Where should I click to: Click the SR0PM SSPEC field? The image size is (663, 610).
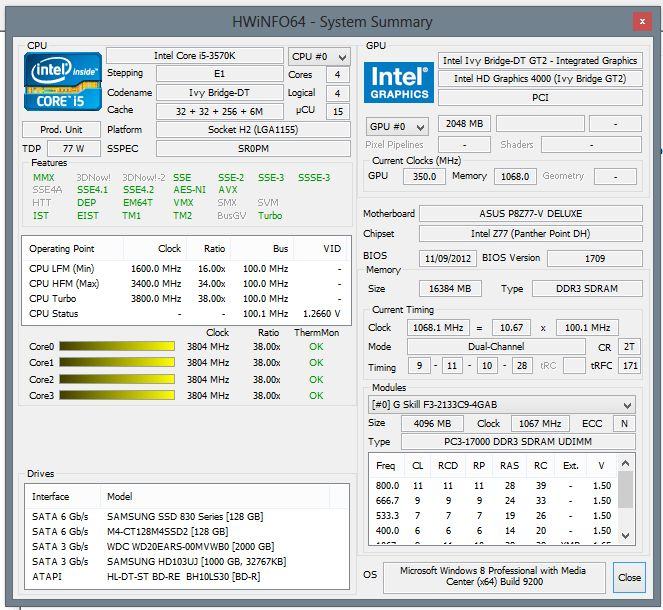pyautogui.click(x=253, y=148)
